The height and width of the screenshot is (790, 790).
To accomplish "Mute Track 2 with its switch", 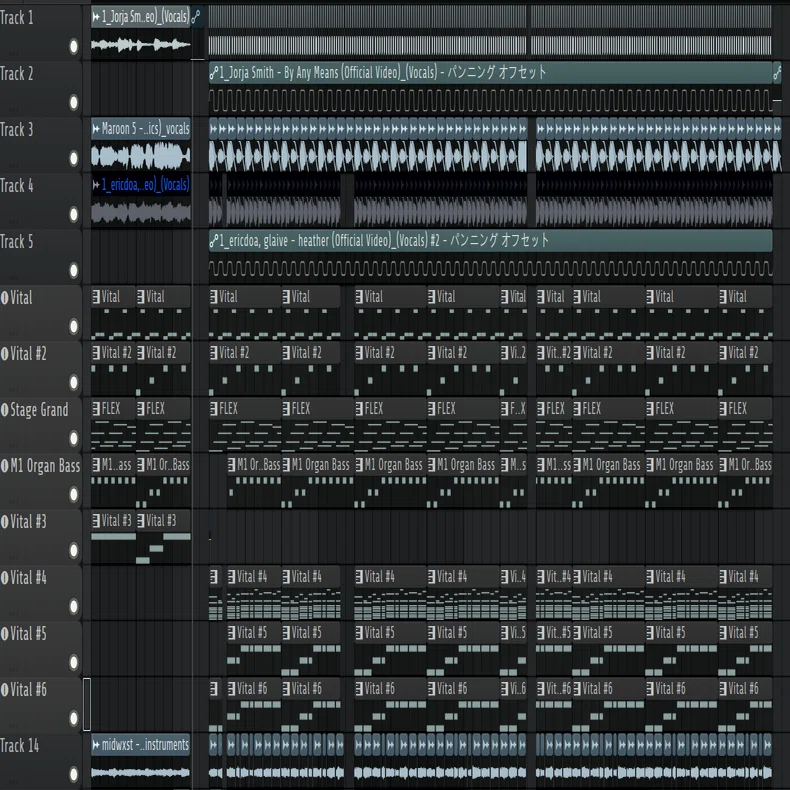I will pyautogui.click(x=74, y=103).
